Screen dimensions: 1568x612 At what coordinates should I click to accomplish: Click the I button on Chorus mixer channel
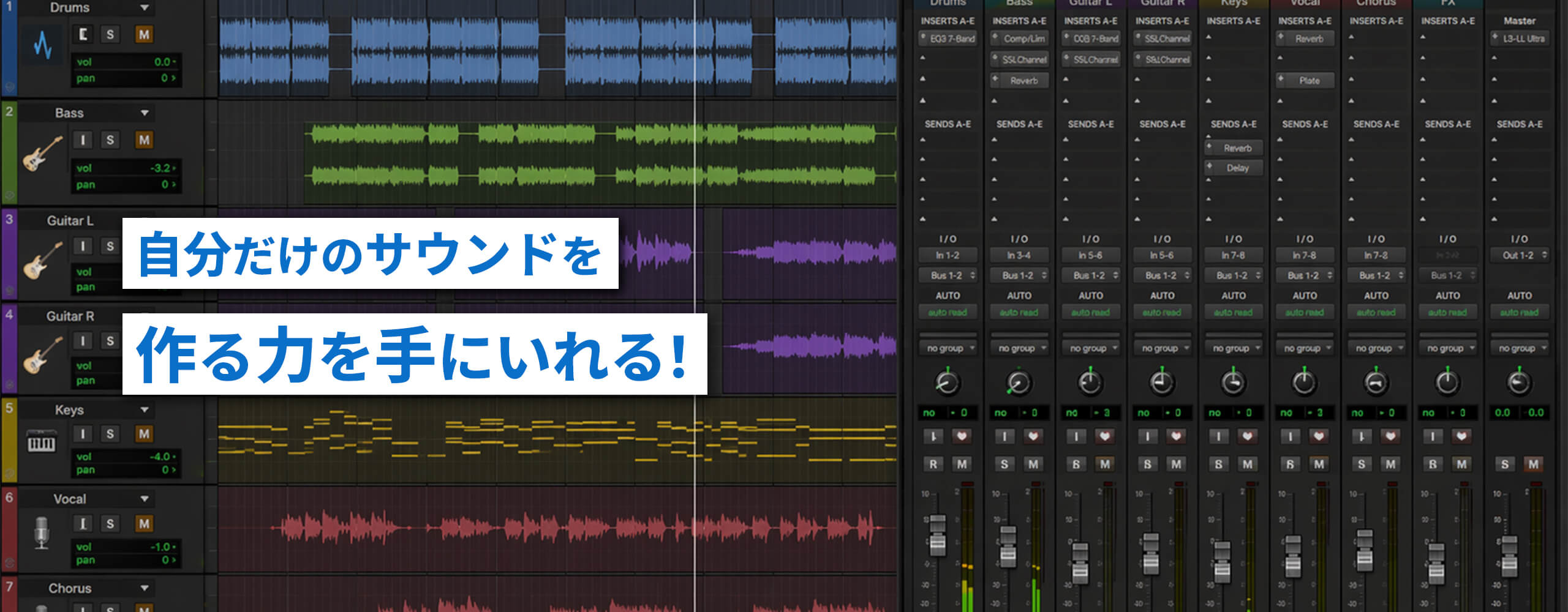pyautogui.click(x=1362, y=436)
